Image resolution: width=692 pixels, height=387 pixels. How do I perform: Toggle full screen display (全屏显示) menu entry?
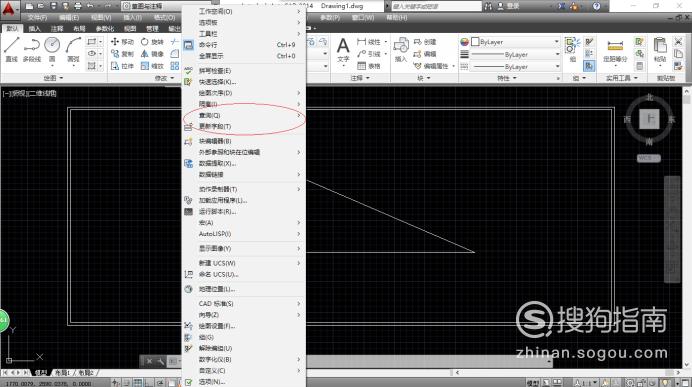[x=244, y=56]
